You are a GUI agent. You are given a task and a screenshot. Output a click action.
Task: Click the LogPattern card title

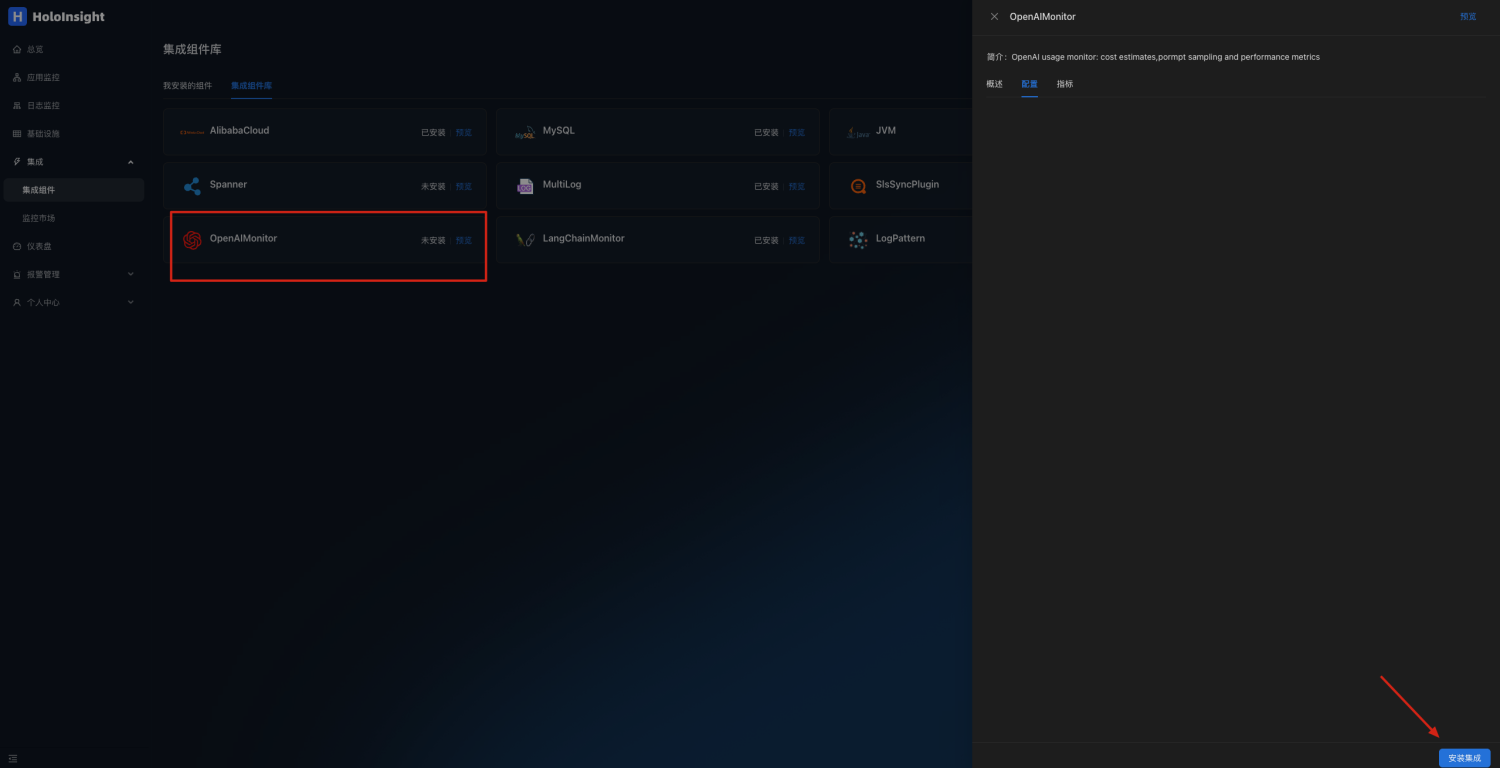coord(900,238)
